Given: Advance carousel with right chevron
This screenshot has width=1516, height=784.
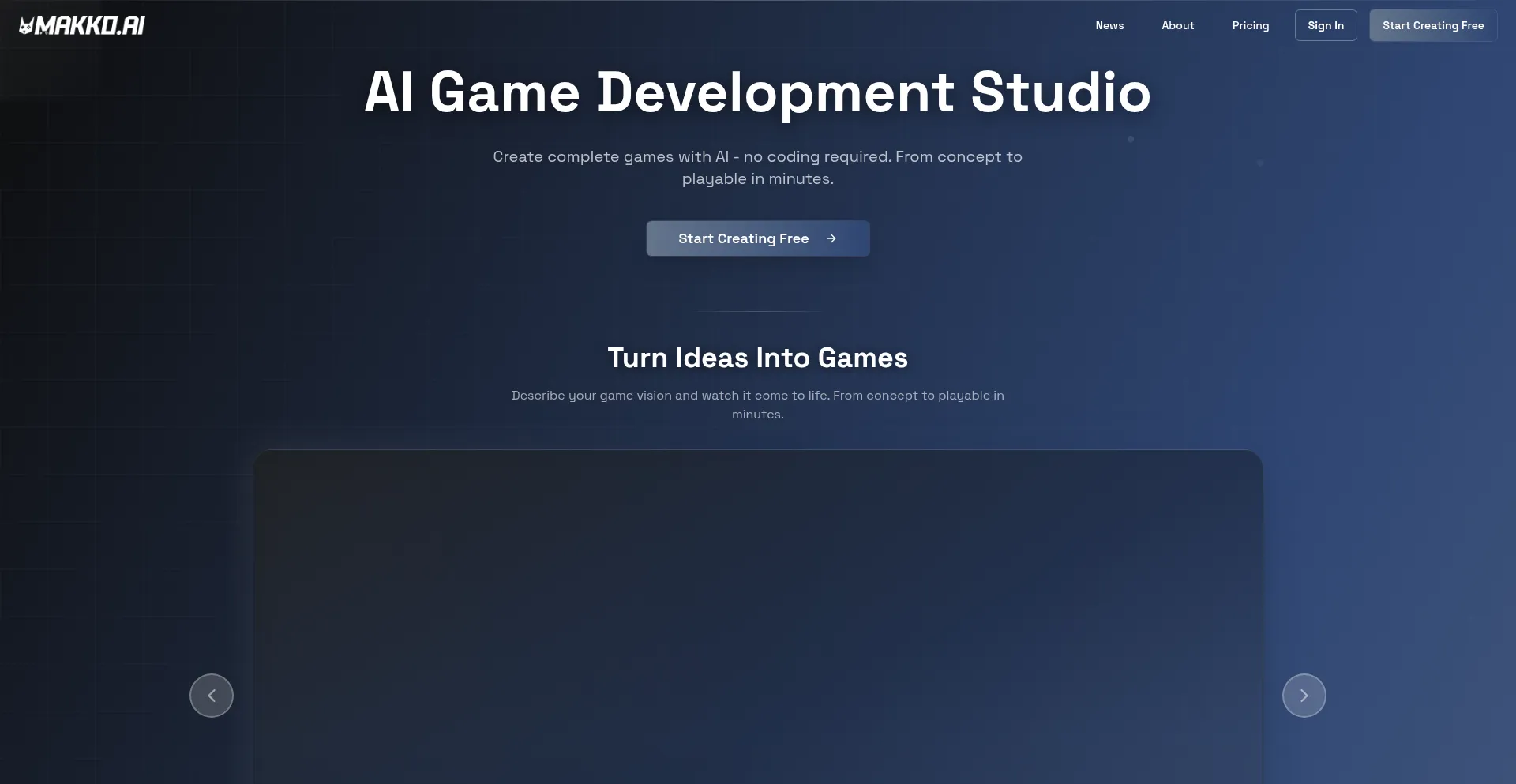Looking at the screenshot, I should 1304,696.
